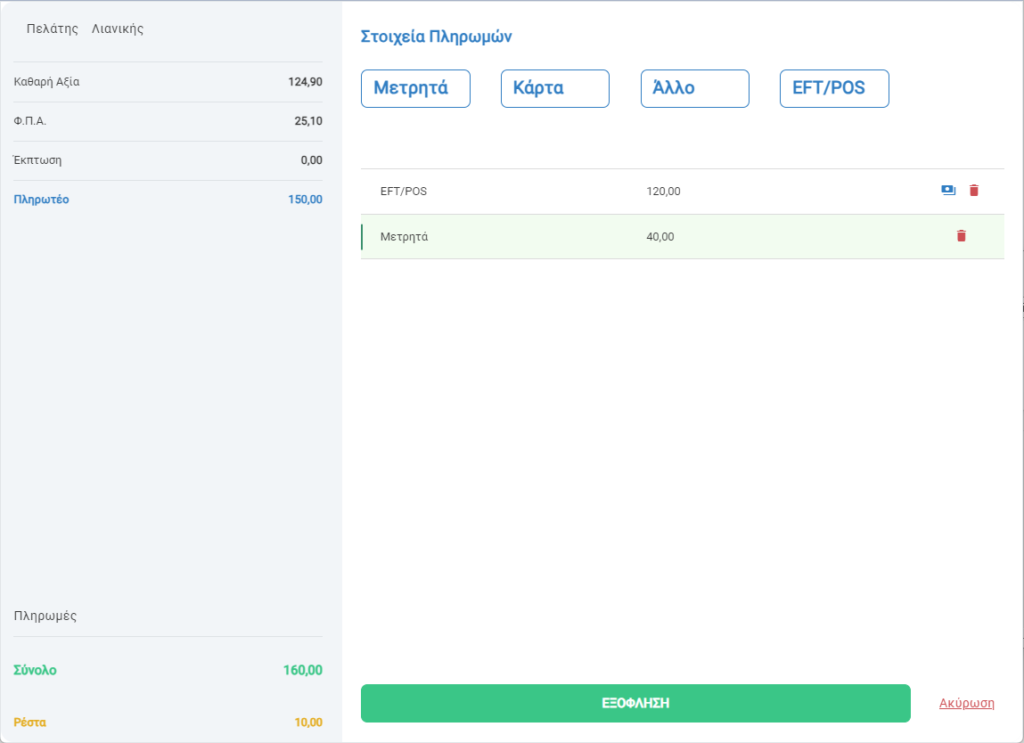Confirm payment with ΕΞΟΦΛΗΣΗ button
Image resolution: width=1024 pixels, height=743 pixels.
pyautogui.click(x=635, y=703)
